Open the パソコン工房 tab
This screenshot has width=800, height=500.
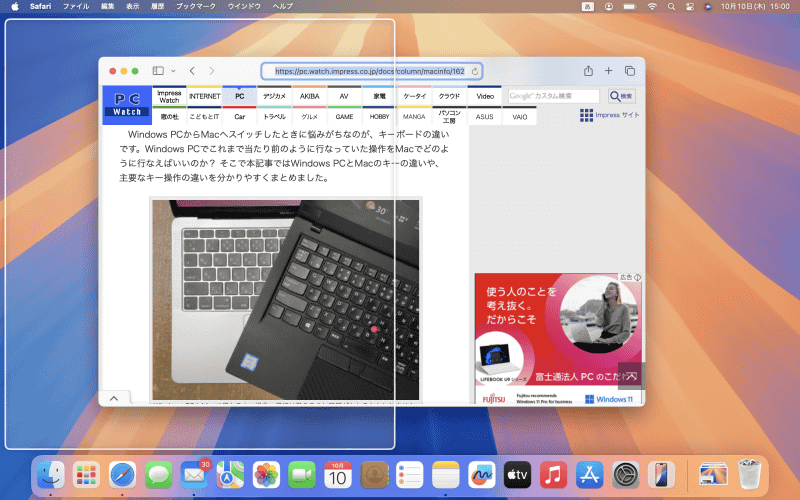coord(449,116)
